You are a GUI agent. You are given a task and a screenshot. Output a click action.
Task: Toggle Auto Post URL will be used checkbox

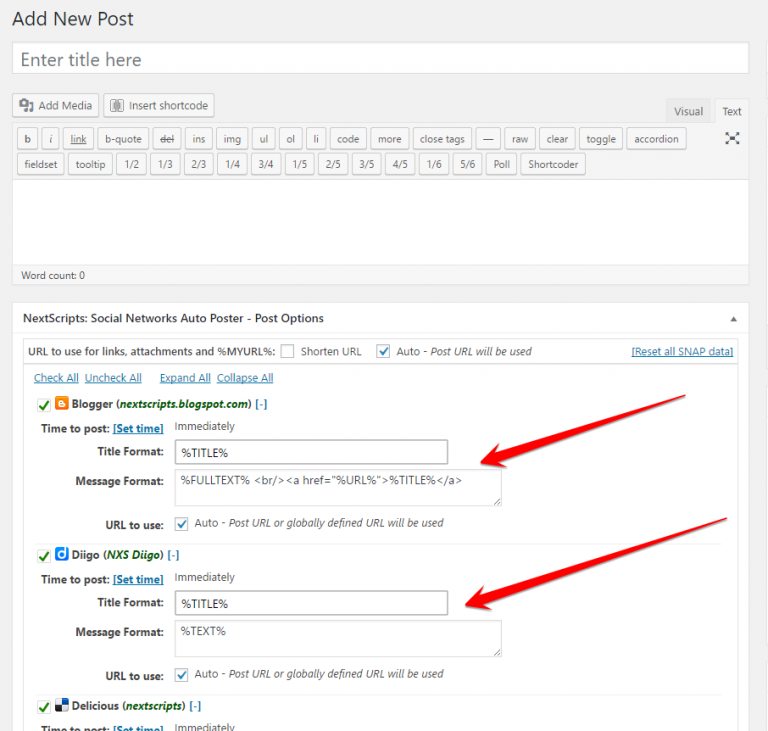coord(383,351)
